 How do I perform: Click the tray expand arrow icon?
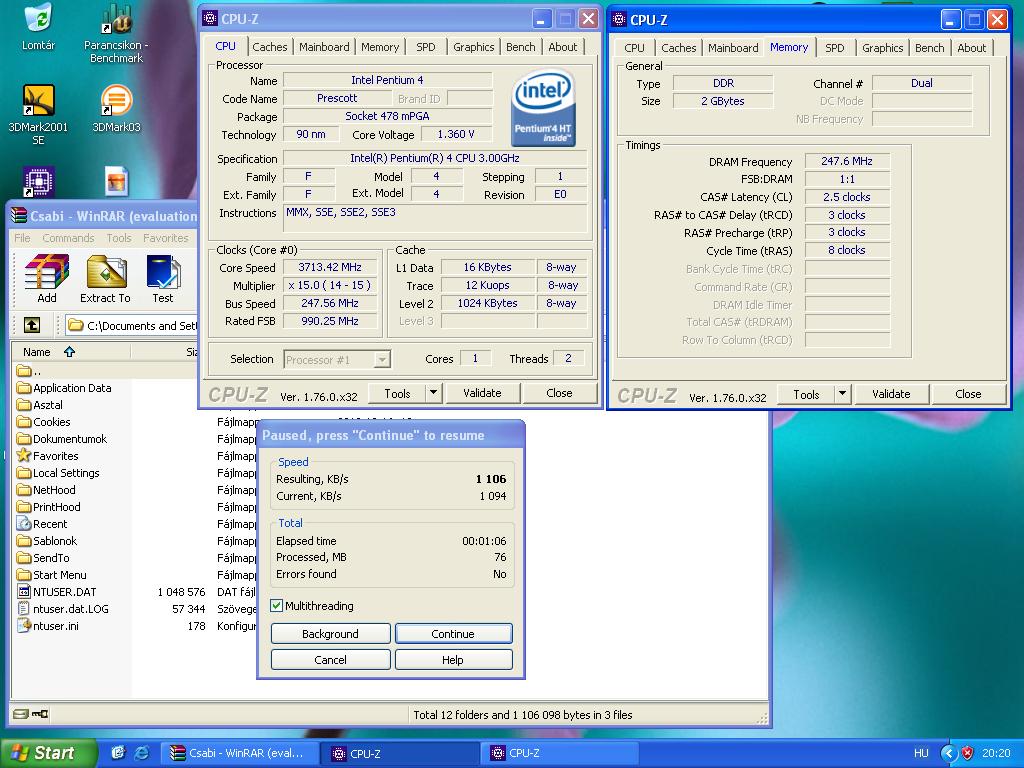coord(949,753)
